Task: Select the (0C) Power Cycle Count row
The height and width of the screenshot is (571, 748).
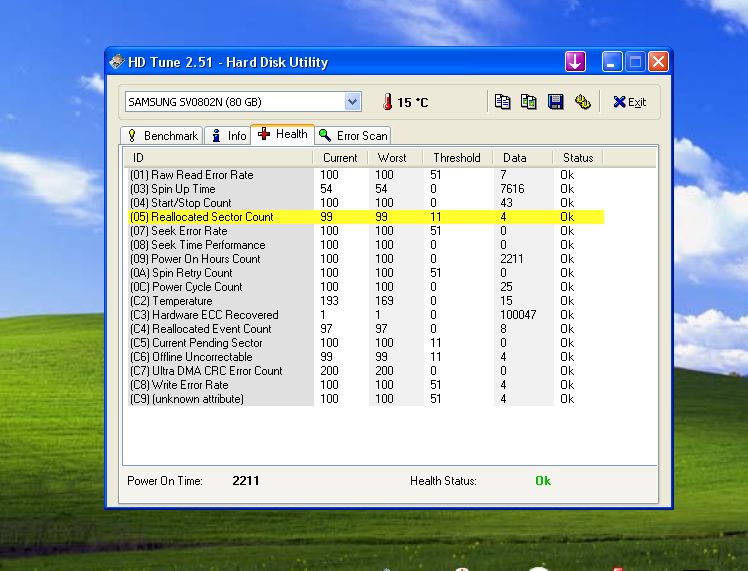Action: [366, 287]
